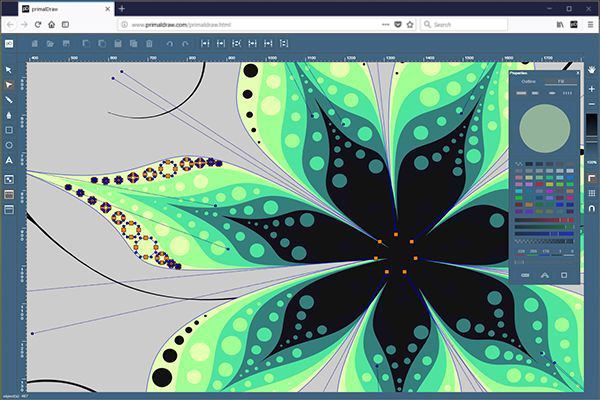Click the delete trash icon

coord(149,44)
